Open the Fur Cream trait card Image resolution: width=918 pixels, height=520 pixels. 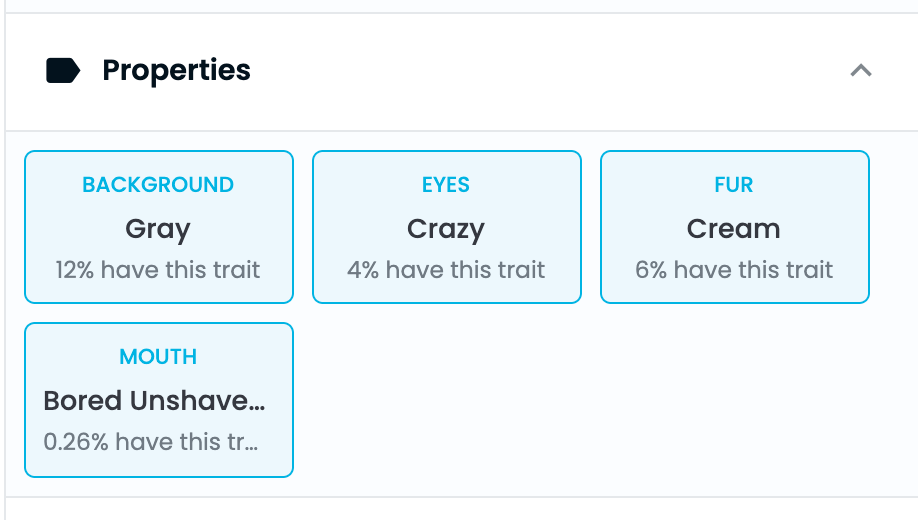point(735,227)
